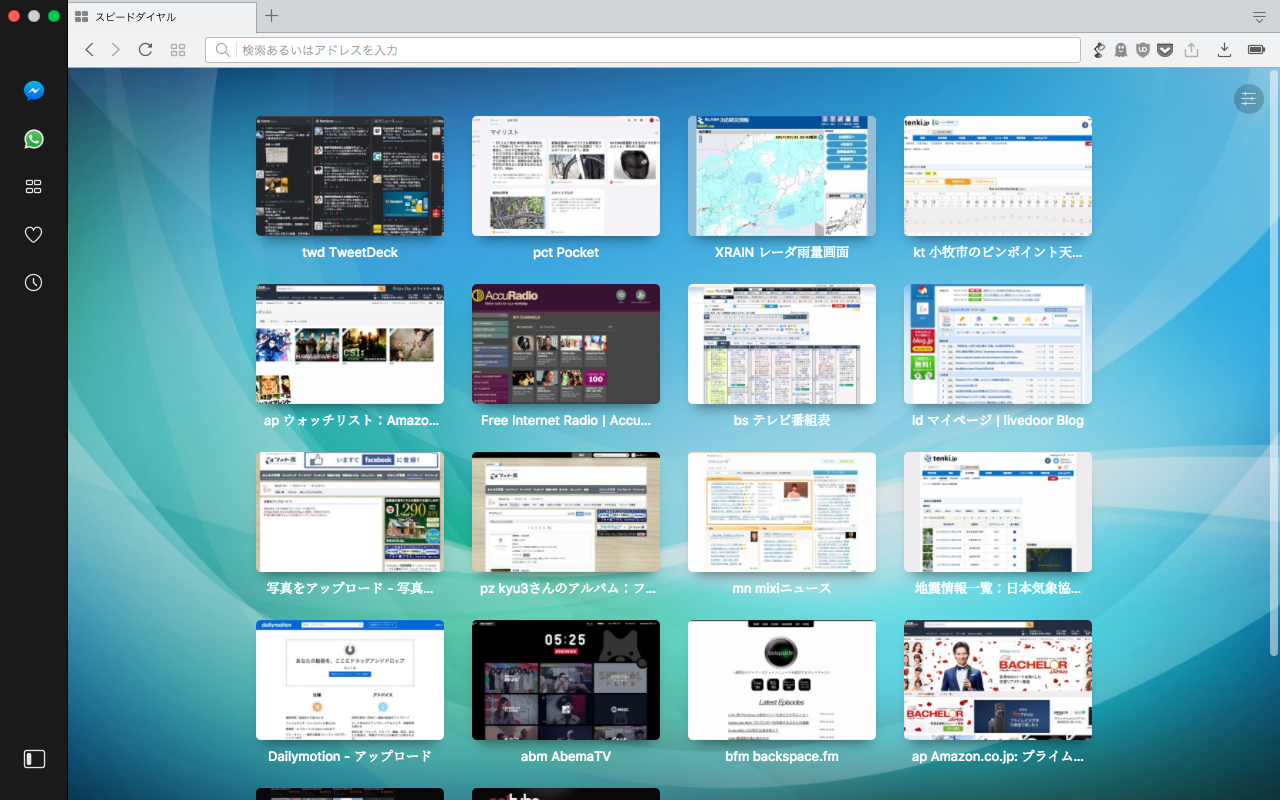Click the share page icon
The height and width of the screenshot is (800, 1280).
point(1192,50)
